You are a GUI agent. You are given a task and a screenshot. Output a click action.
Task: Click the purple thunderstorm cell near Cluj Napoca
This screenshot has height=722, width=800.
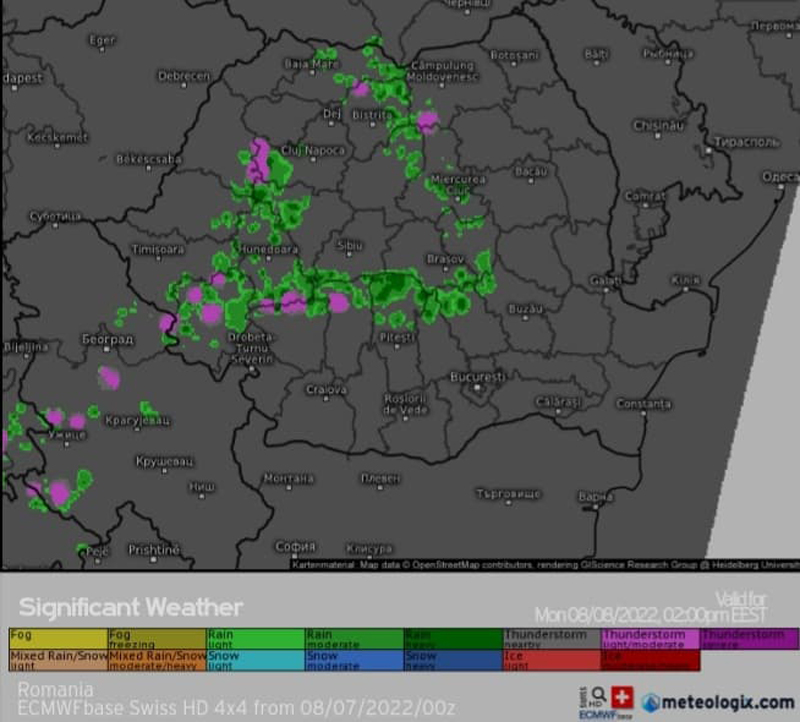tap(259, 160)
